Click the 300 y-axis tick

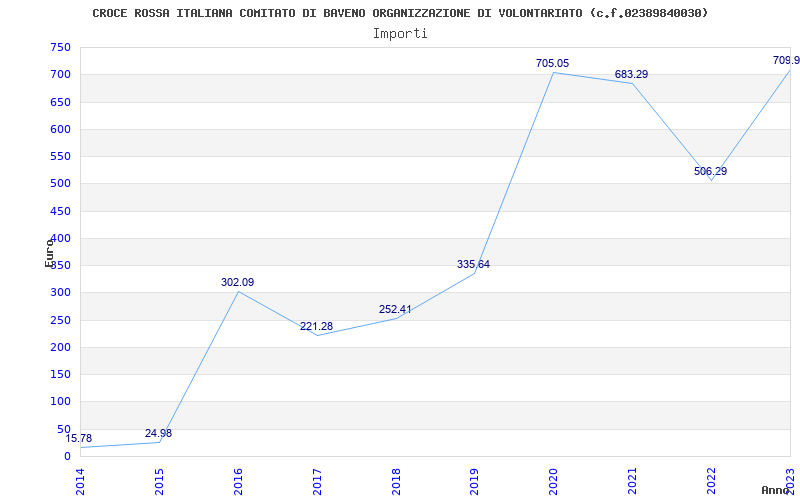(x=60, y=292)
